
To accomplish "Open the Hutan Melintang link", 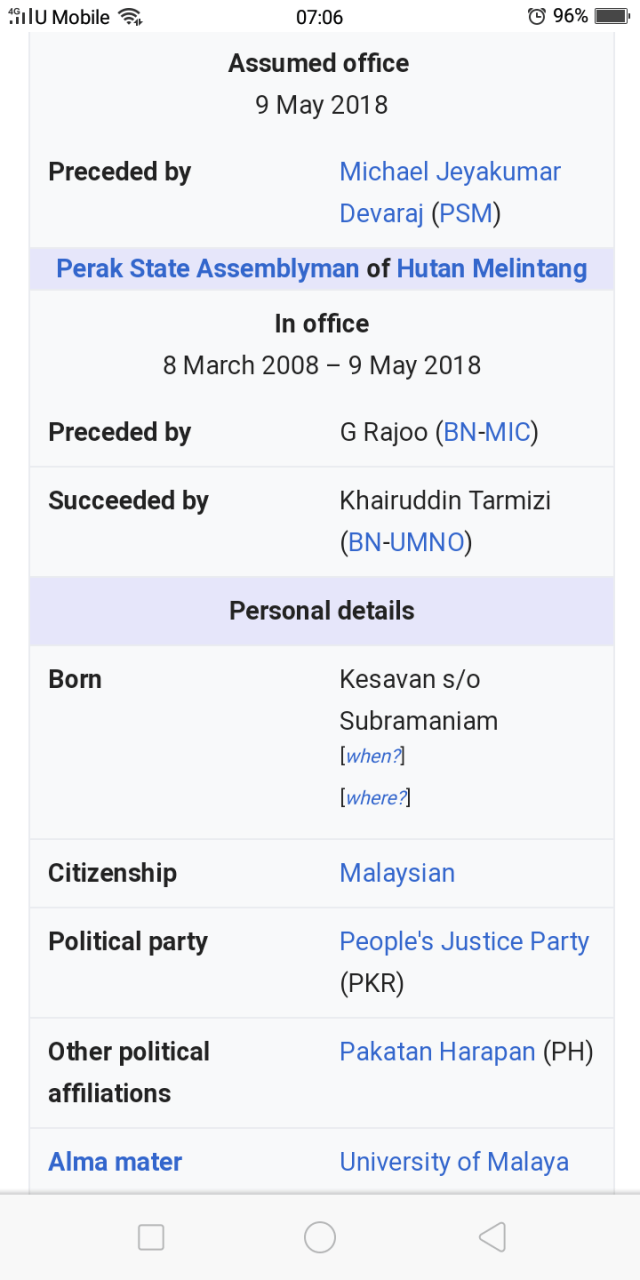I will click(491, 269).
